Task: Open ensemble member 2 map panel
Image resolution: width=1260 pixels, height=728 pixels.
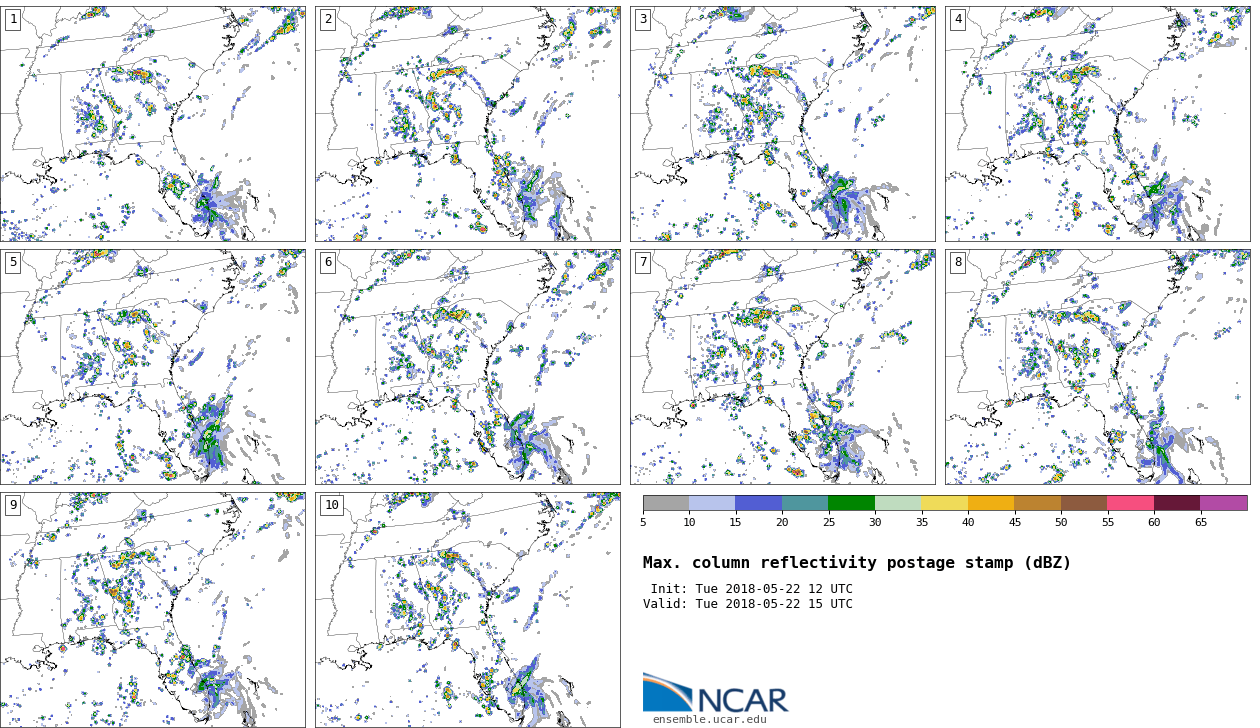Action: pos(468,124)
